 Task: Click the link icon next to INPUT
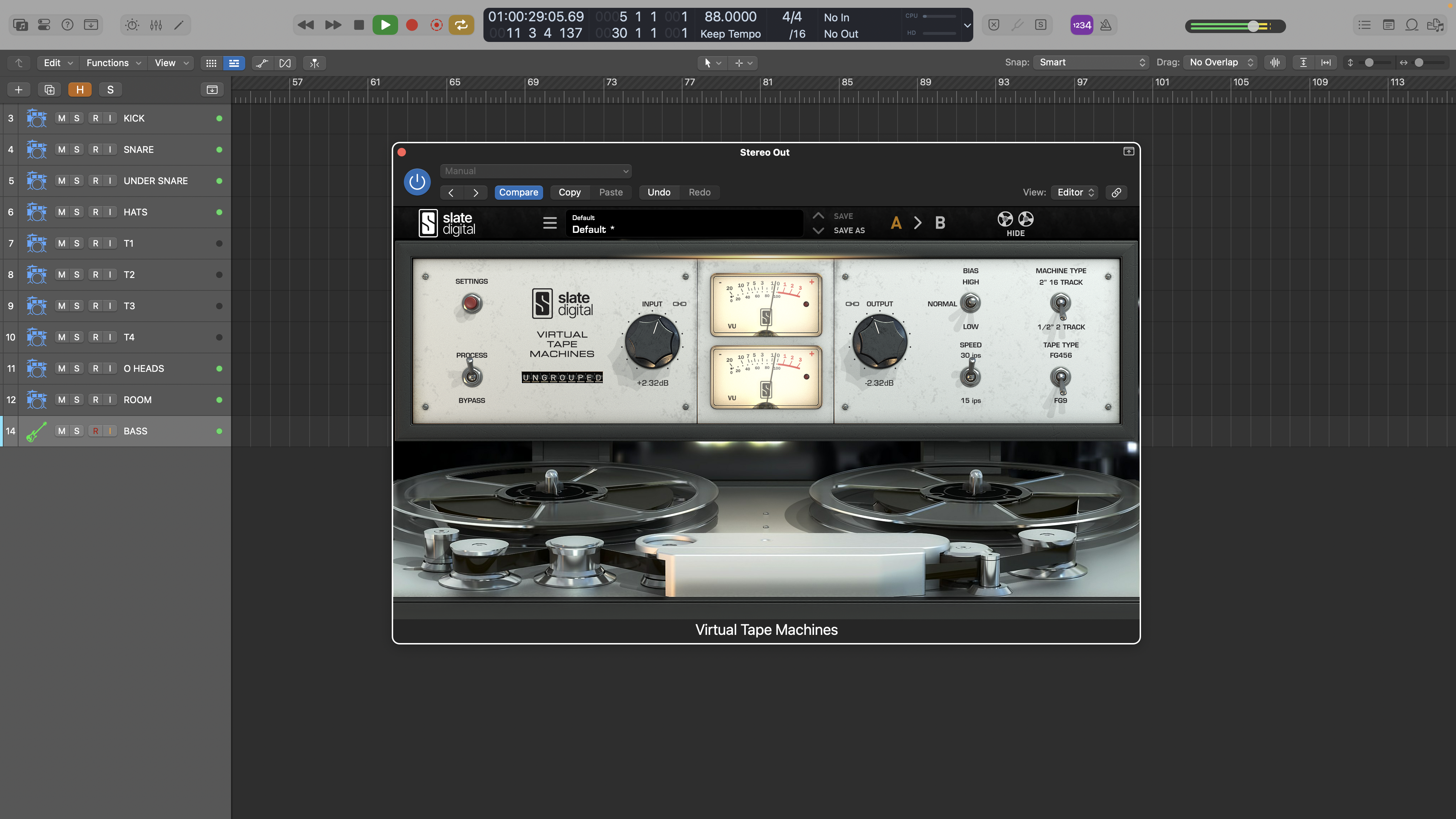point(679,304)
